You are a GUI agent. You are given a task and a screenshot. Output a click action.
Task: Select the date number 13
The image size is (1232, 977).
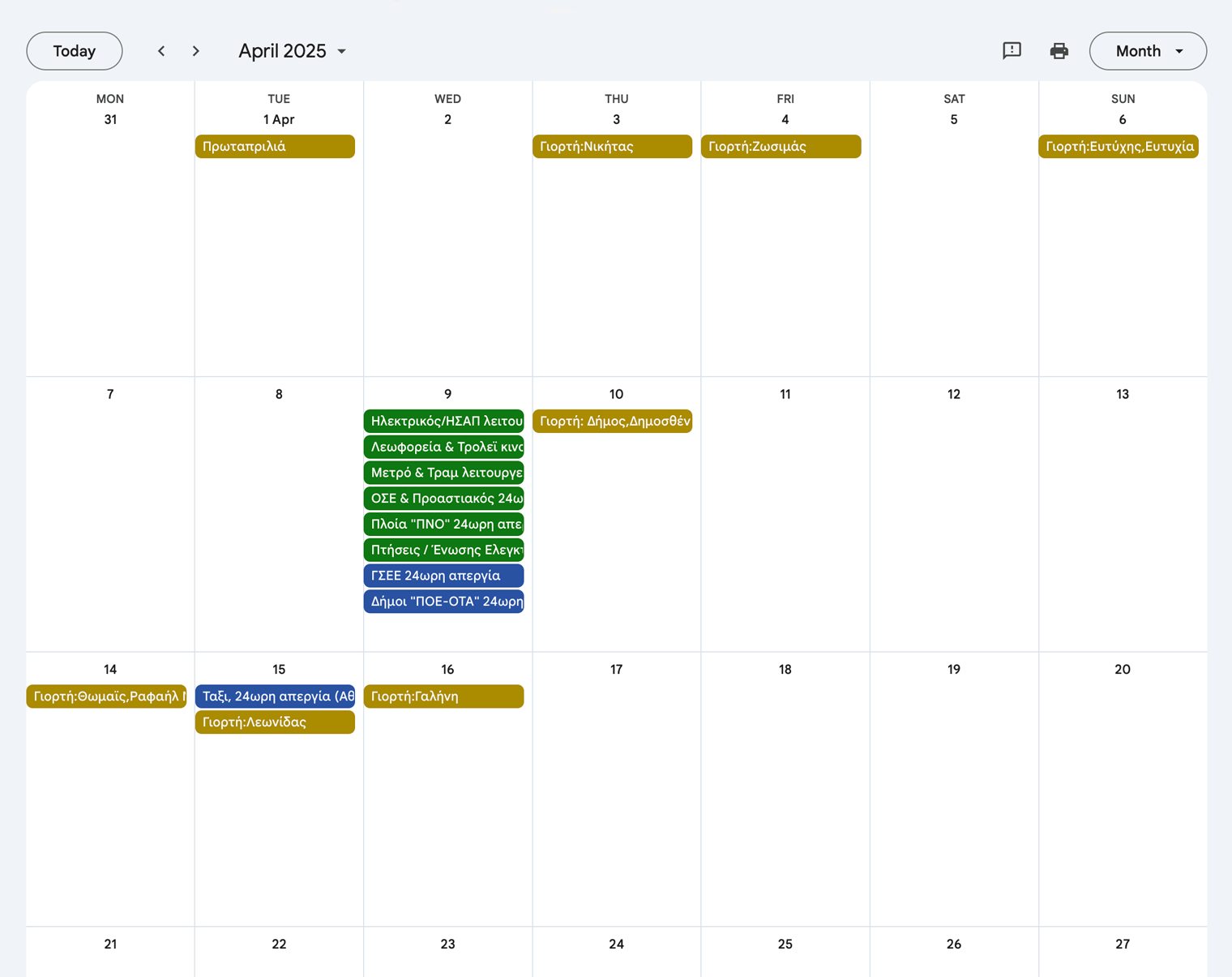(1123, 395)
